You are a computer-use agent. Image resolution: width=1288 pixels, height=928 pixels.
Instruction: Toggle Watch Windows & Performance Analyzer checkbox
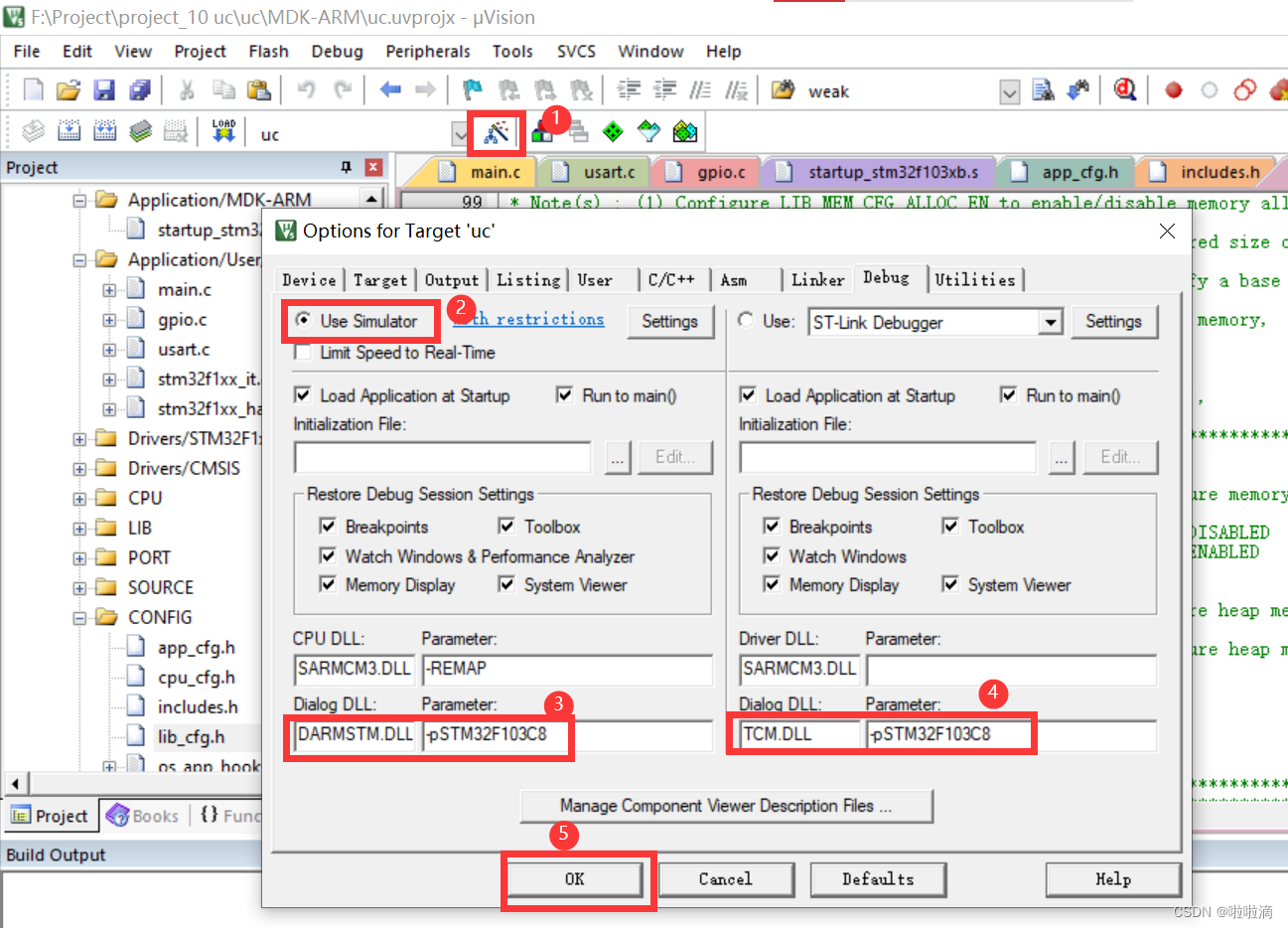[328, 556]
